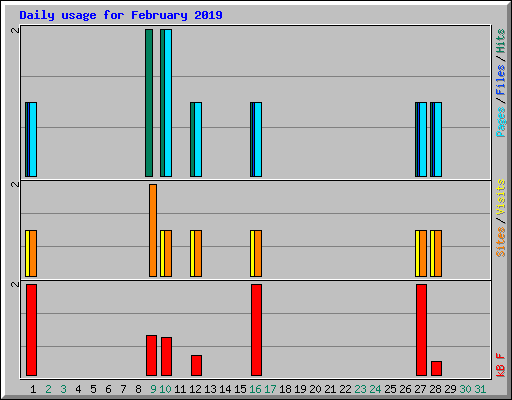This screenshot has height=400, width=512.
Task: Click the title "Daily usage for February 2019"
Action: [x=121, y=15]
